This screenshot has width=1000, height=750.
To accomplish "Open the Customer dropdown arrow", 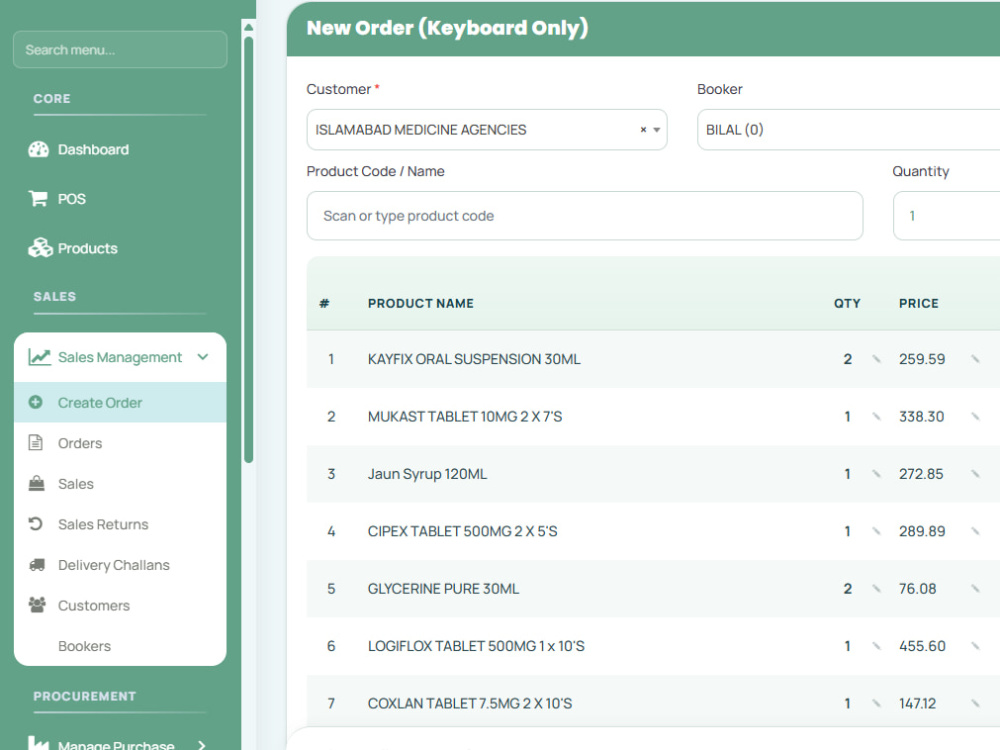I will (656, 130).
